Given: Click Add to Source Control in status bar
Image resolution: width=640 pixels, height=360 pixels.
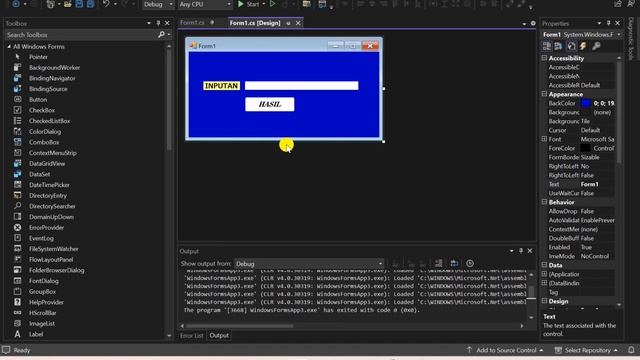Looking at the screenshot, I should 505,350.
